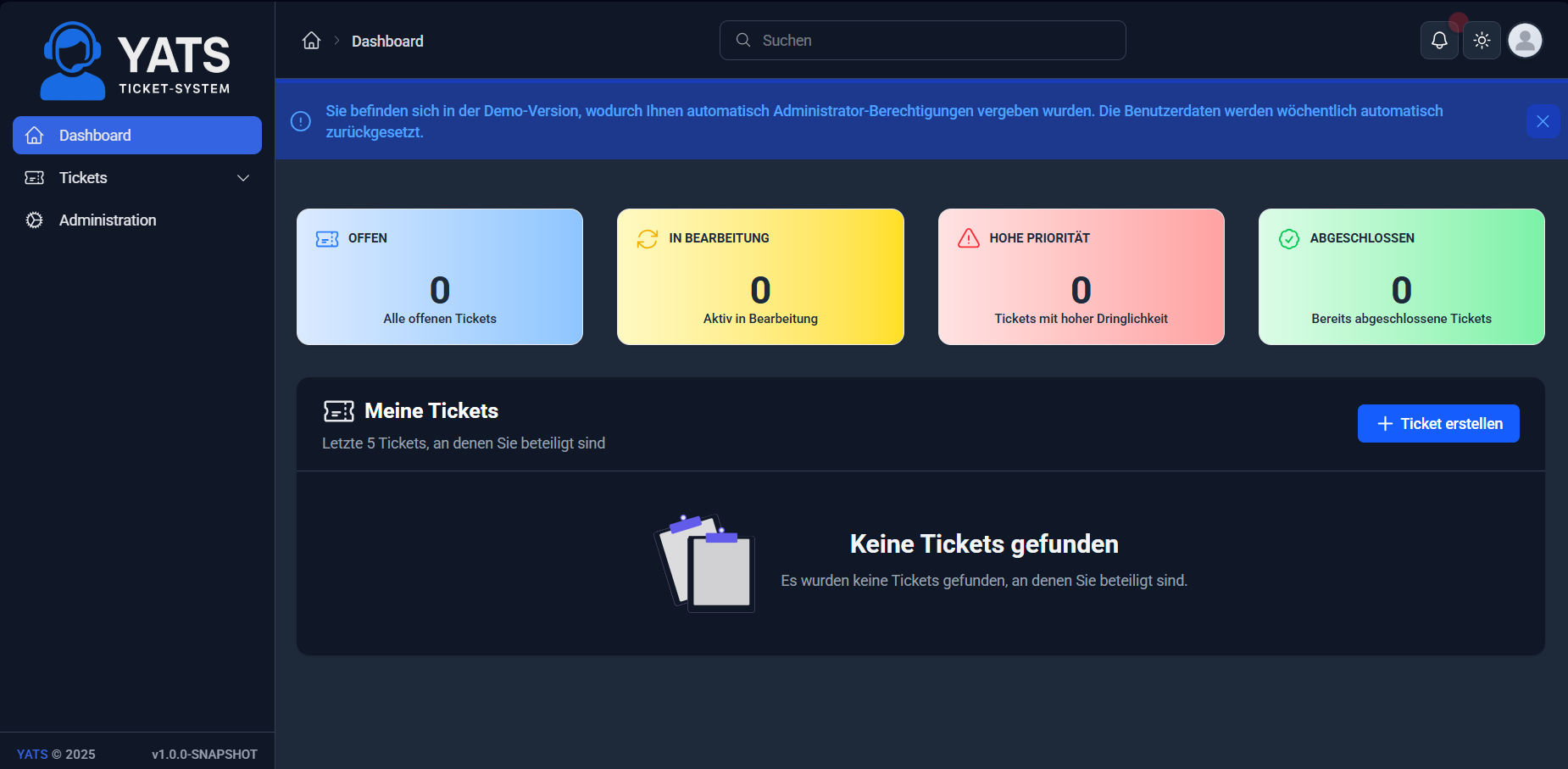The image size is (1568, 769).
Task: Click into the Suchen search field
Action: [922, 40]
